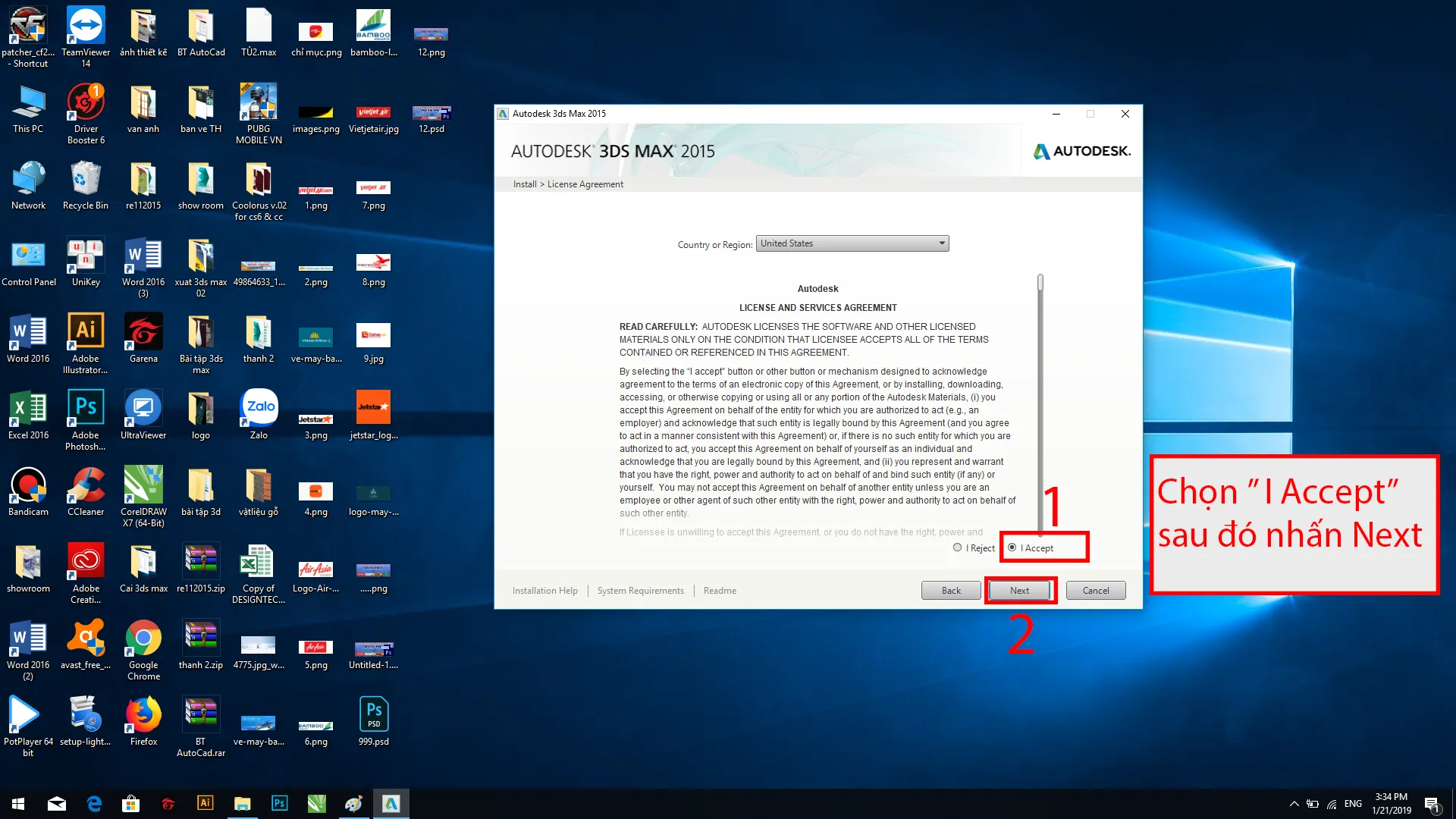This screenshot has width=1456, height=819.
Task: Open the Readme link
Action: (x=720, y=591)
